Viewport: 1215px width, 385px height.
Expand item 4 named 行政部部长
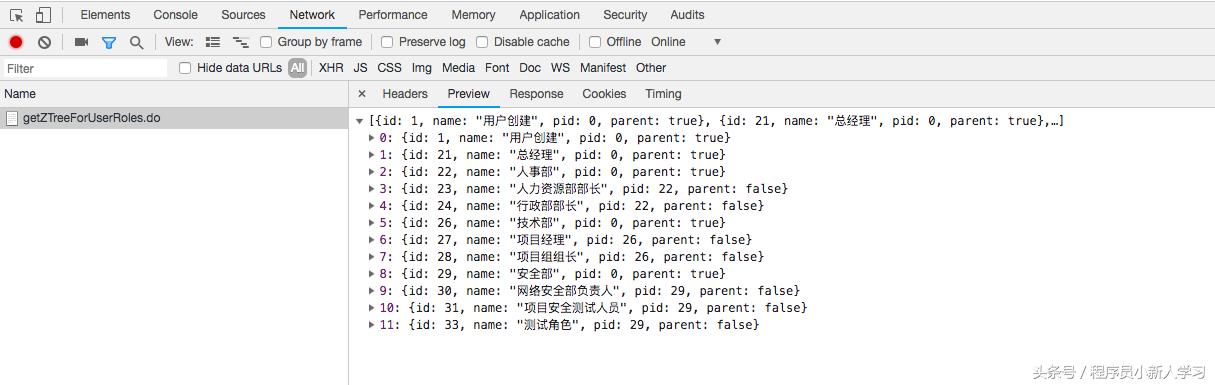pyautogui.click(x=373, y=206)
